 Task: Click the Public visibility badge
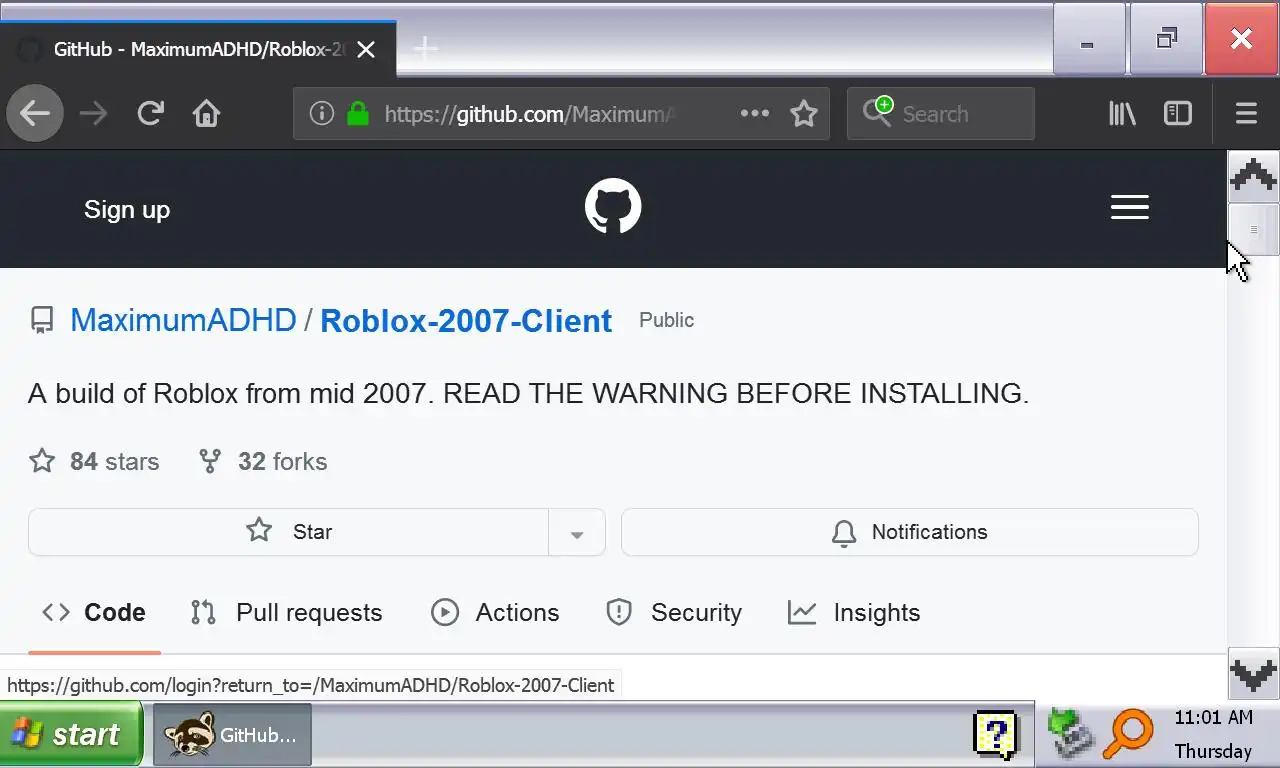coord(667,320)
